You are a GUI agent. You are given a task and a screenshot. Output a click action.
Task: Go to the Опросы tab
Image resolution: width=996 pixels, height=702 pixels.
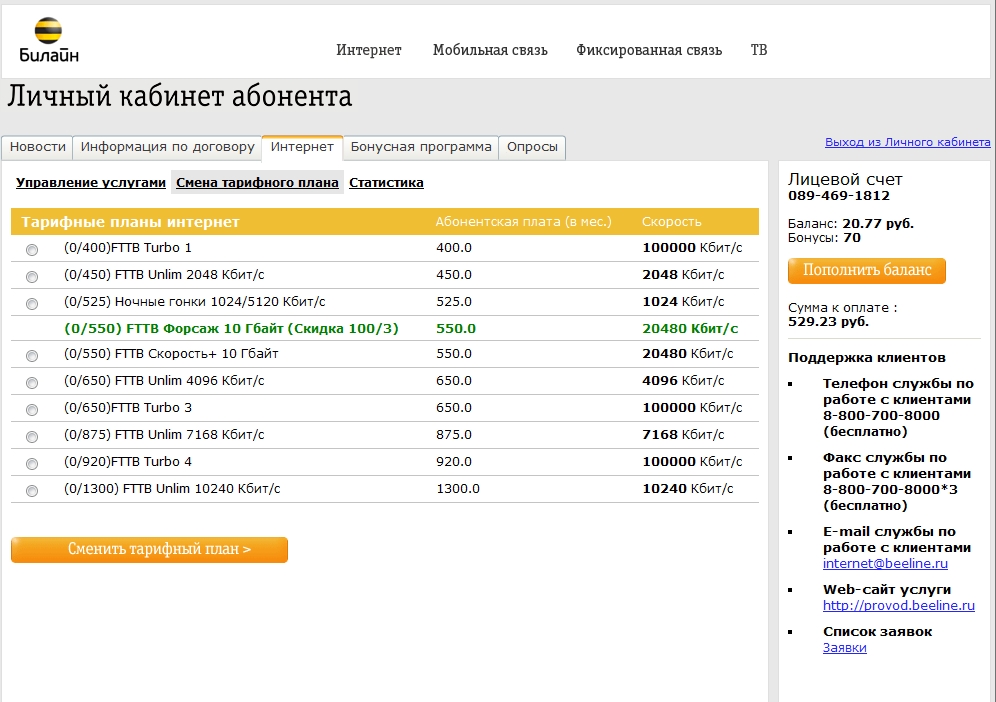532,147
